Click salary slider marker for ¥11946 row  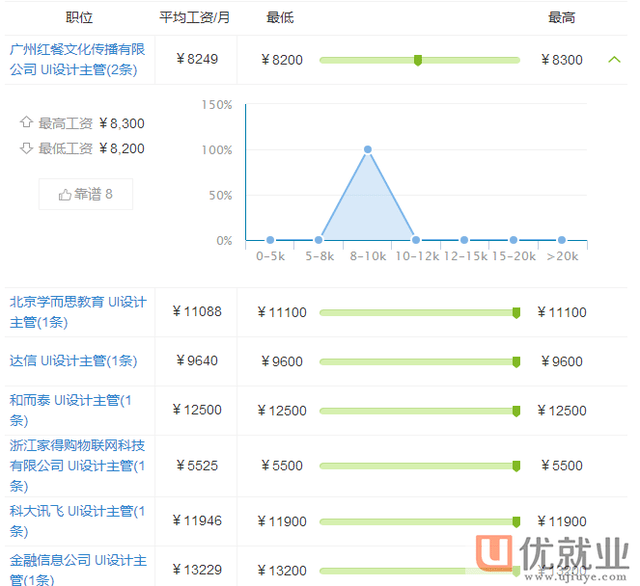[x=516, y=522]
